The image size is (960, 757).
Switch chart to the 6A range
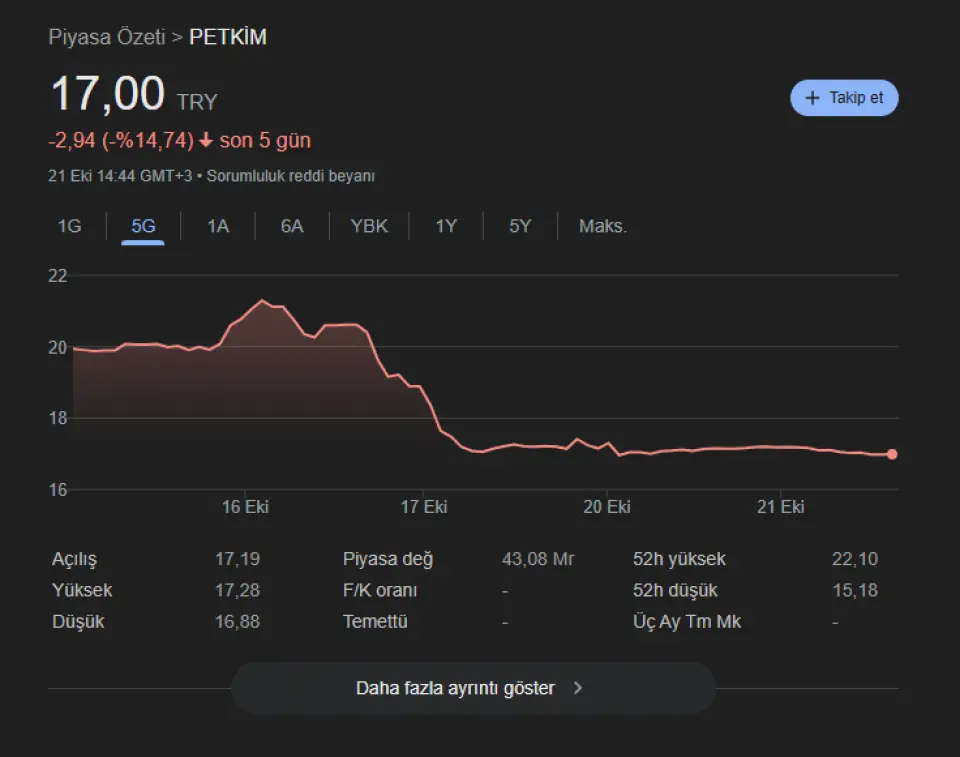[x=292, y=226]
